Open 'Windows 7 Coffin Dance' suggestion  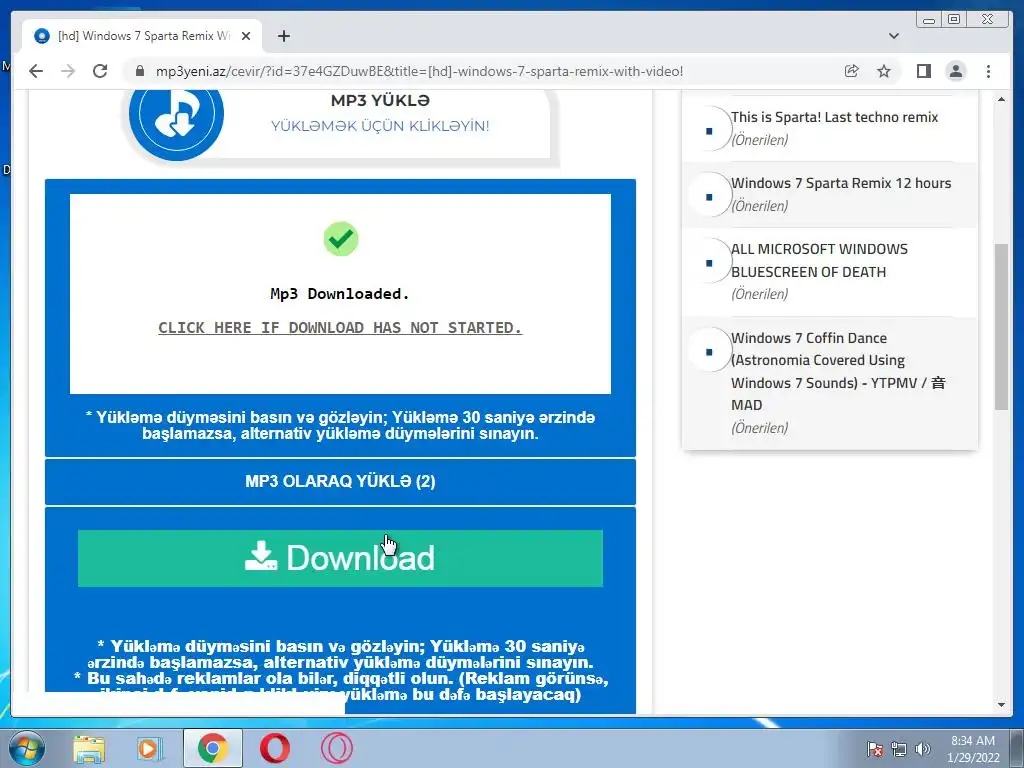click(838, 371)
